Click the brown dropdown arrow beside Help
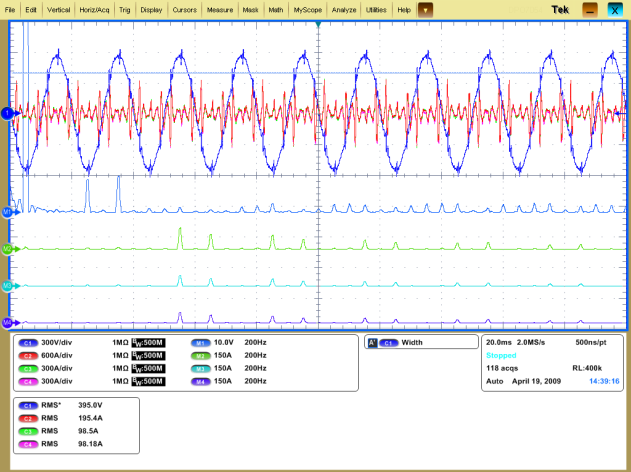The image size is (631, 472). 425,10
